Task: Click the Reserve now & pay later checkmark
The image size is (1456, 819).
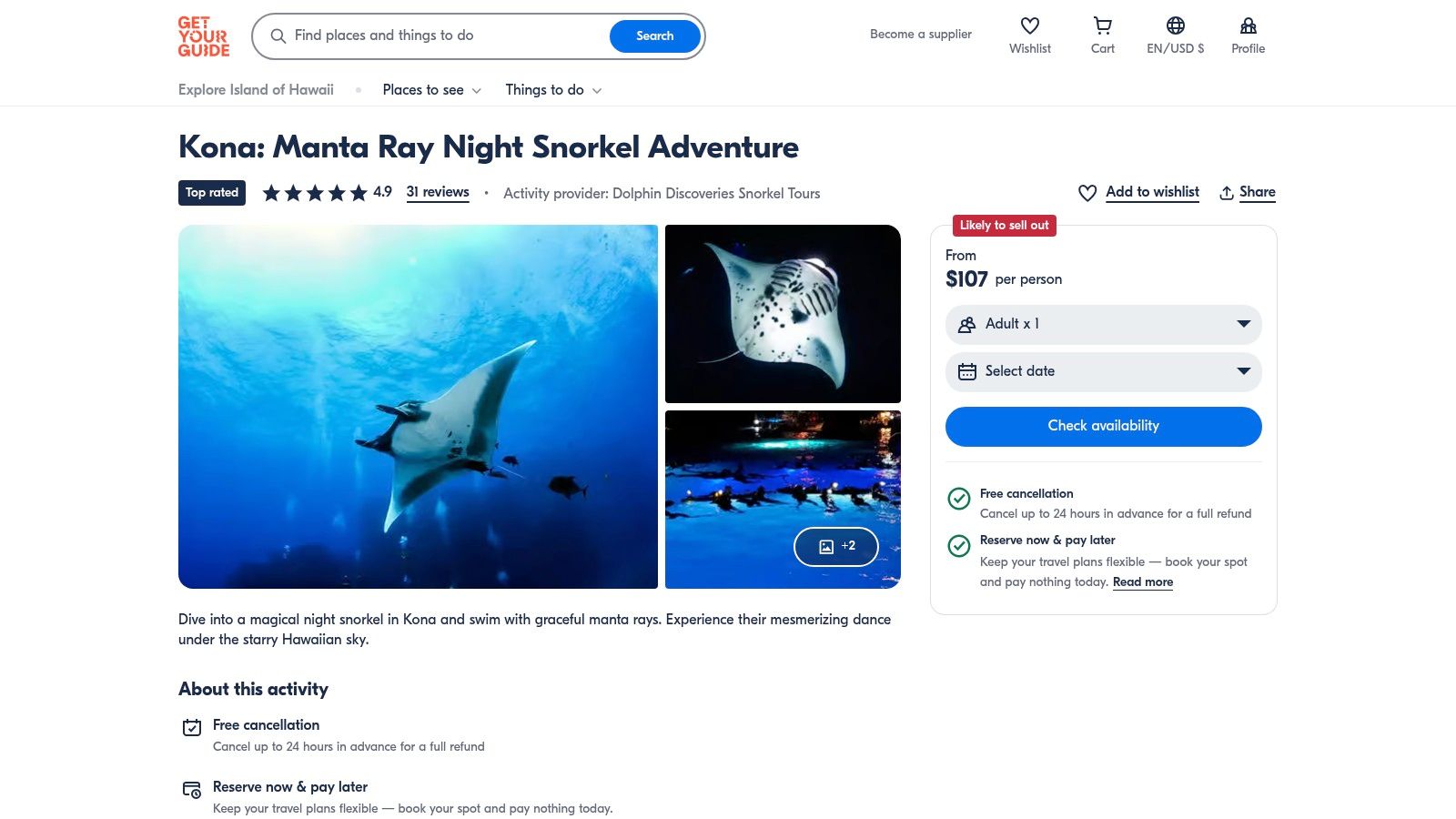Action: [959, 546]
